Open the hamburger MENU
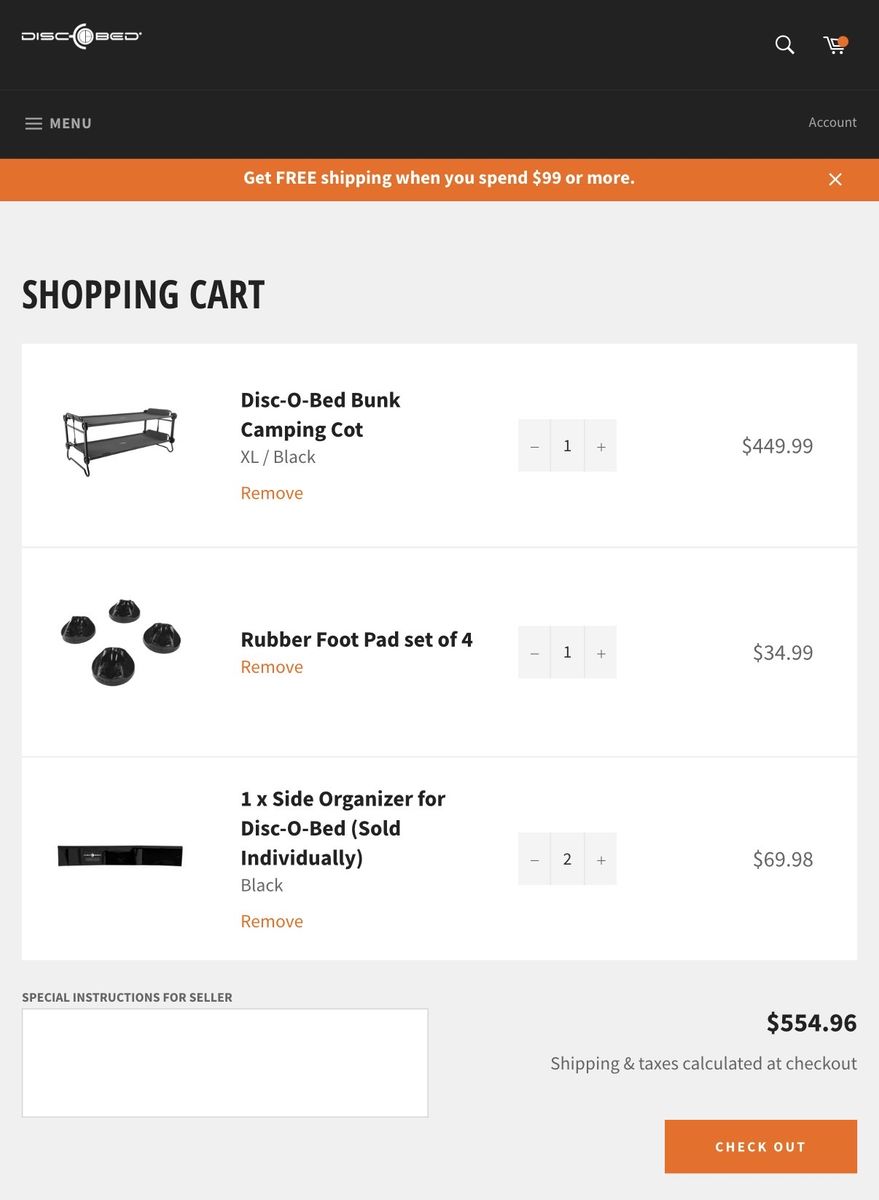 (58, 123)
